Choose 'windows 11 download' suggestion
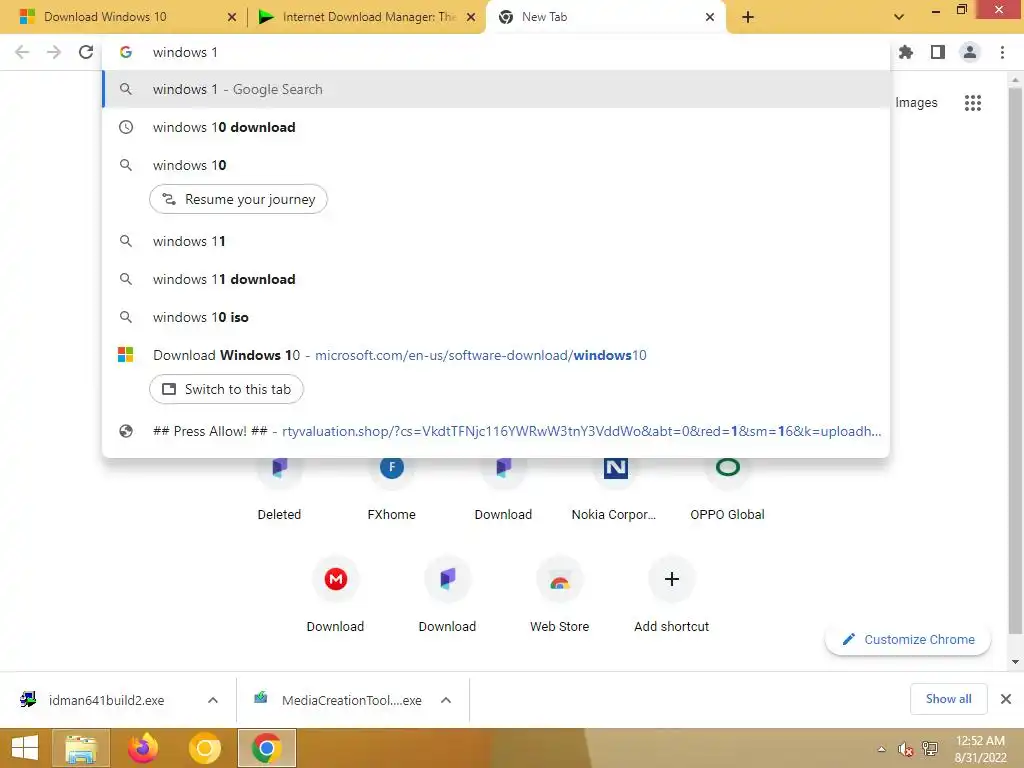This screenshot has width=1024, height=768. 496,279
